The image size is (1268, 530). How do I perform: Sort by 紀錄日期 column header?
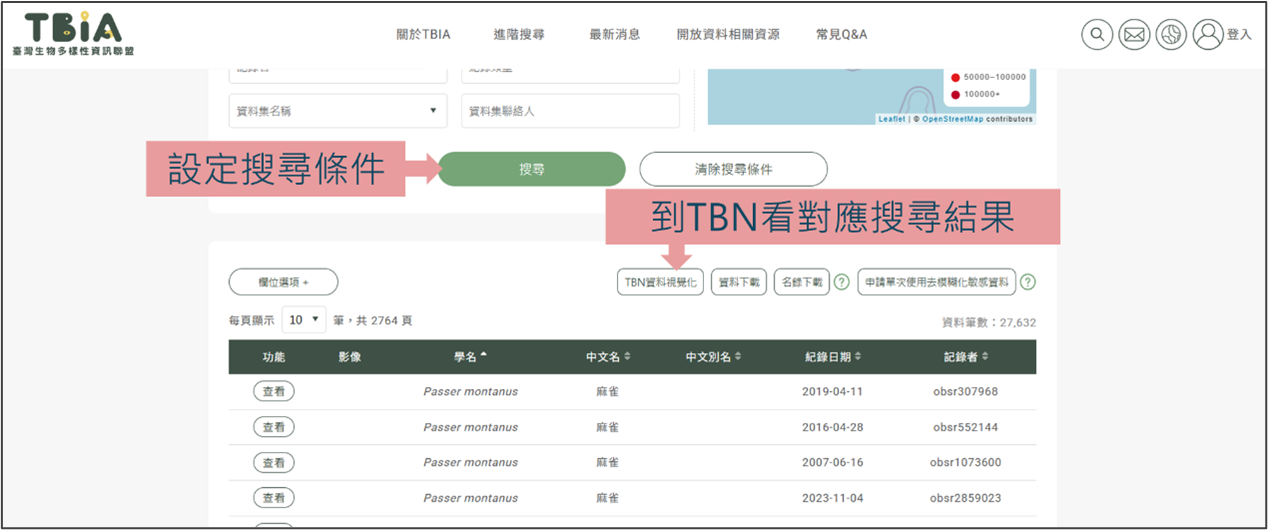pos(832,357)
